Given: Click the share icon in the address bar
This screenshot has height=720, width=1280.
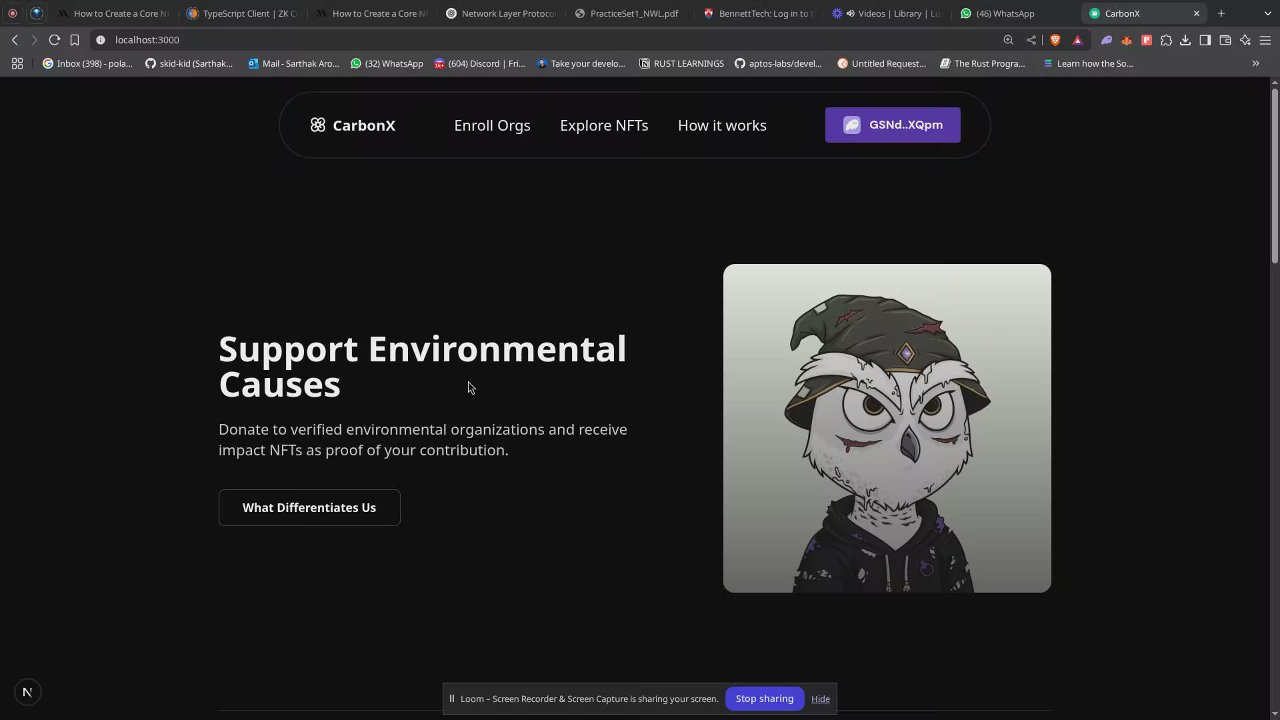Looking at the screenshot, I should [1031, 40].
